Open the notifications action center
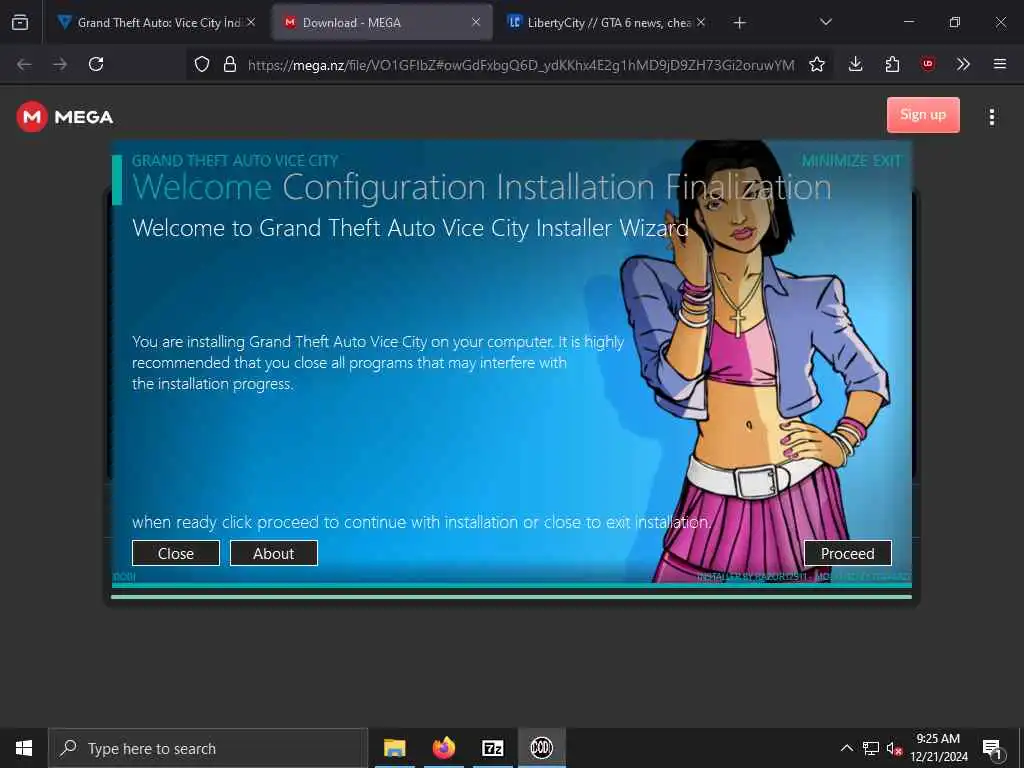 point(991,749)
